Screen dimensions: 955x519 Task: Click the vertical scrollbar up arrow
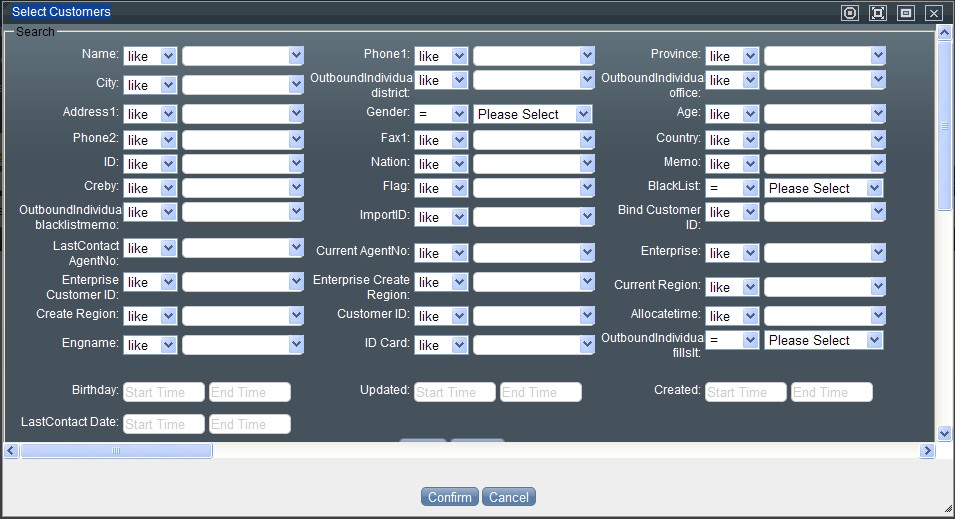tap(944, 33)
